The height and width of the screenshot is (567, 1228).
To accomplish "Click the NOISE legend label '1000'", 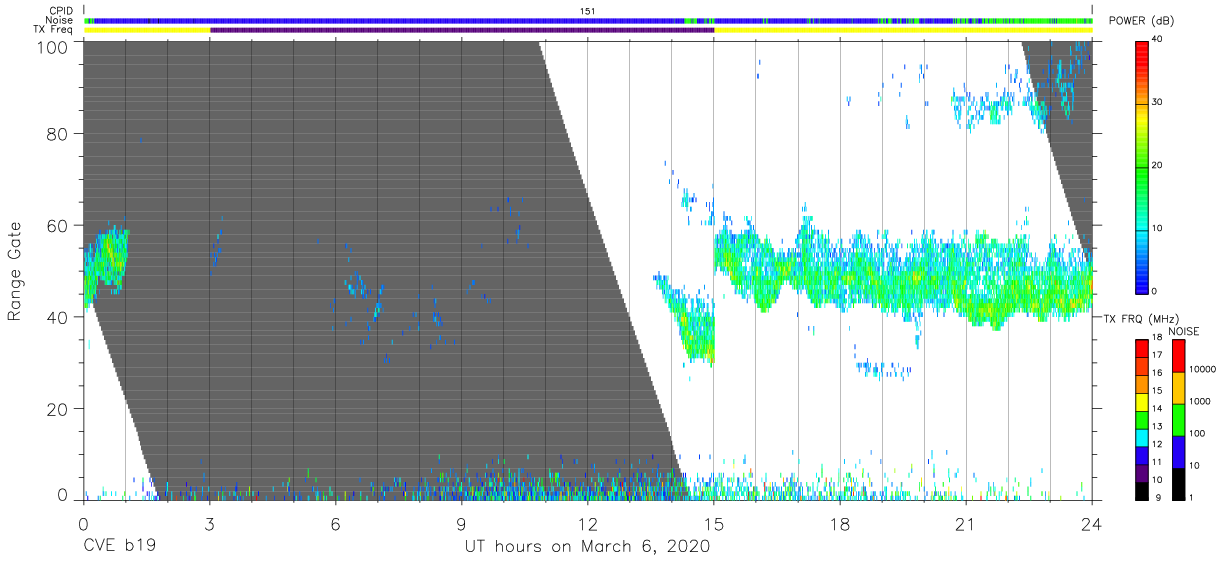I will 1200,401.
